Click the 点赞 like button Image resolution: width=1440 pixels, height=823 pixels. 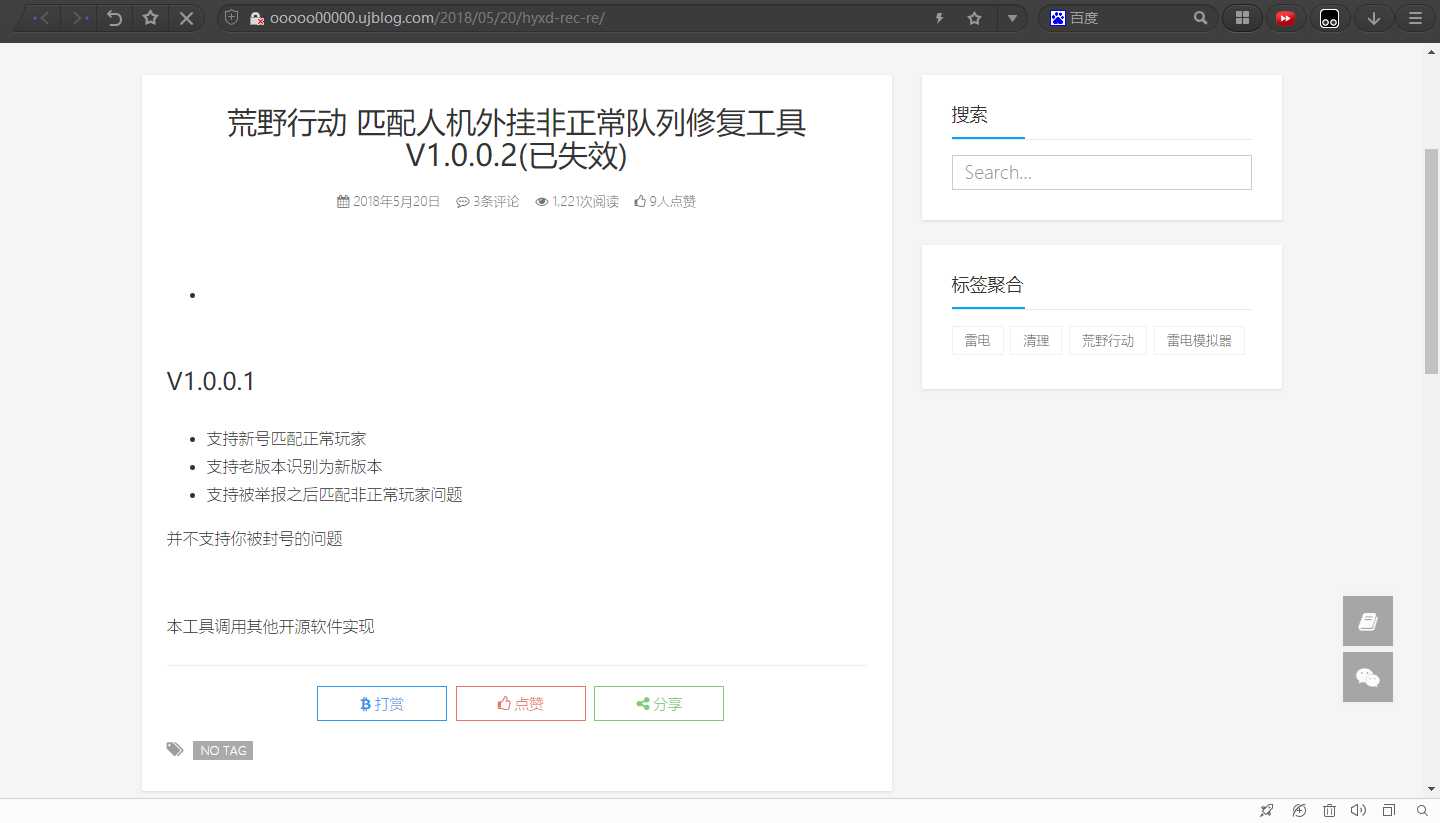pos(521,704)
